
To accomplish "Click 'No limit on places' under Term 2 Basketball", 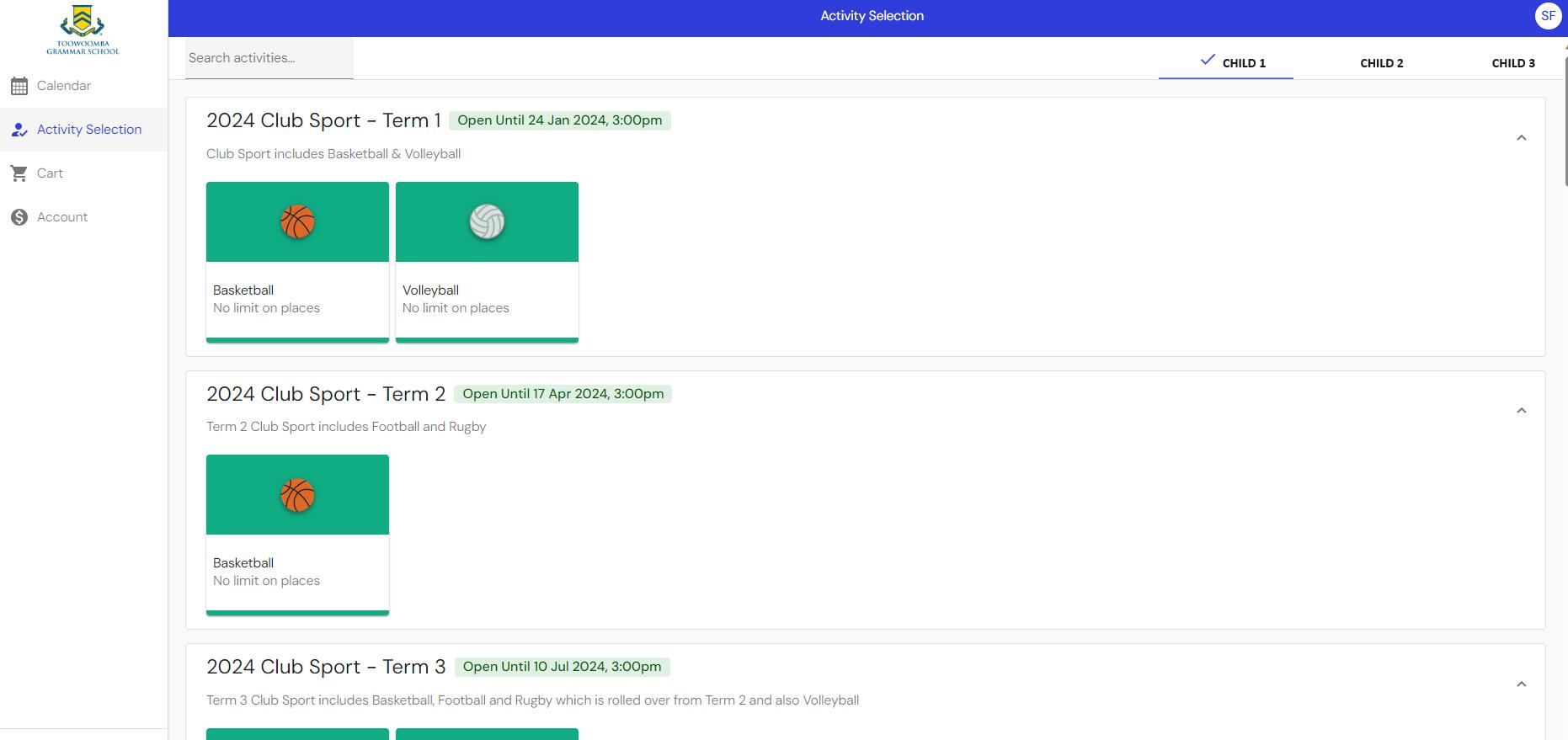I will pos(266,581).
